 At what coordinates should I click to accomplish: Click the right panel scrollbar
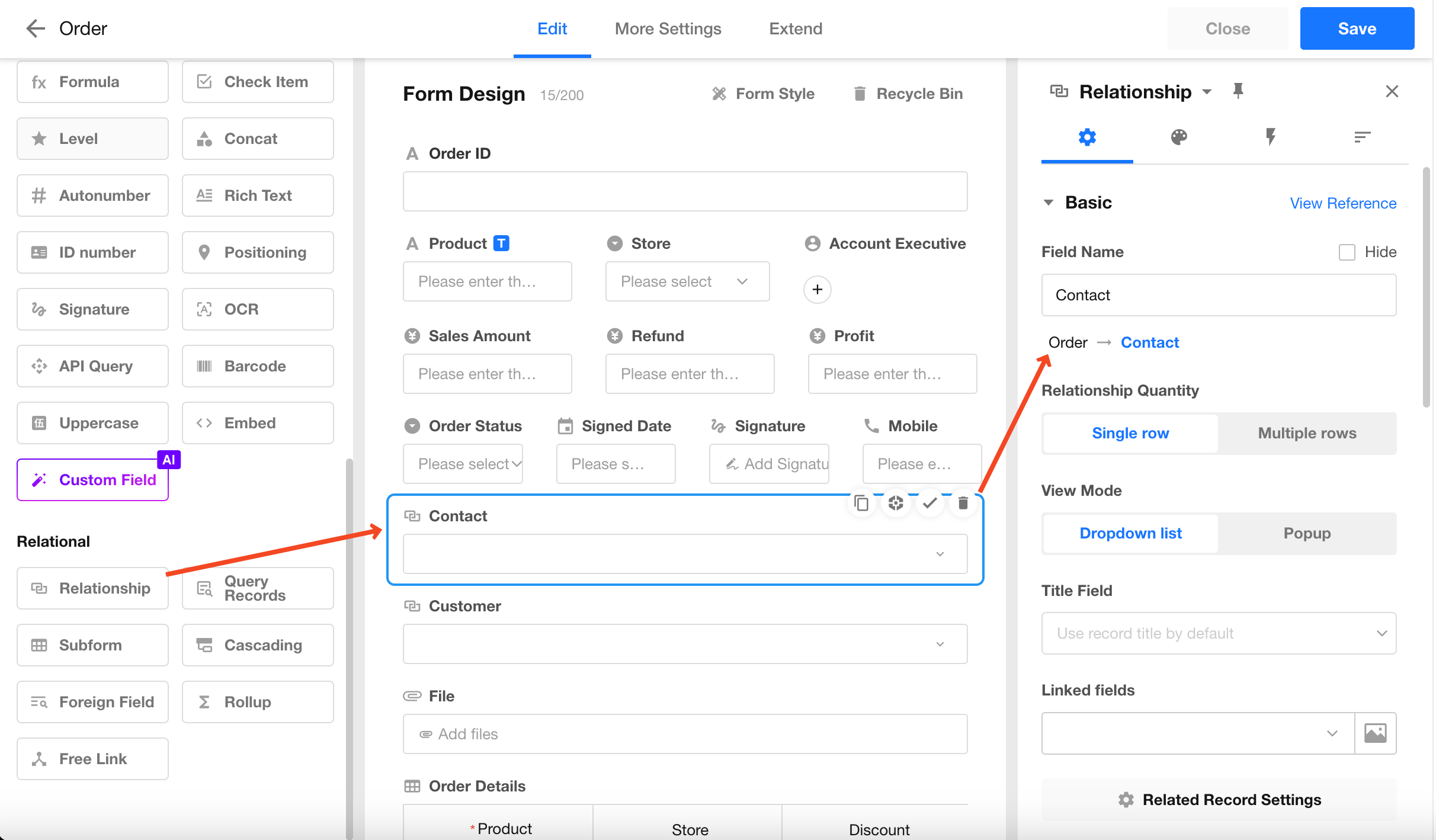[x=1426, y=288]
